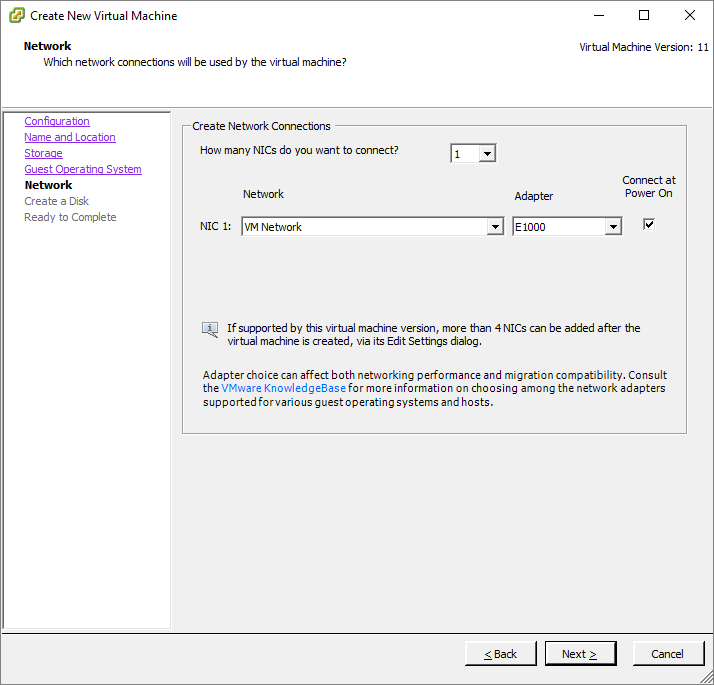Expand the NIC 1 network dropdown arrow
714x685 pixels.
(495, 226)
